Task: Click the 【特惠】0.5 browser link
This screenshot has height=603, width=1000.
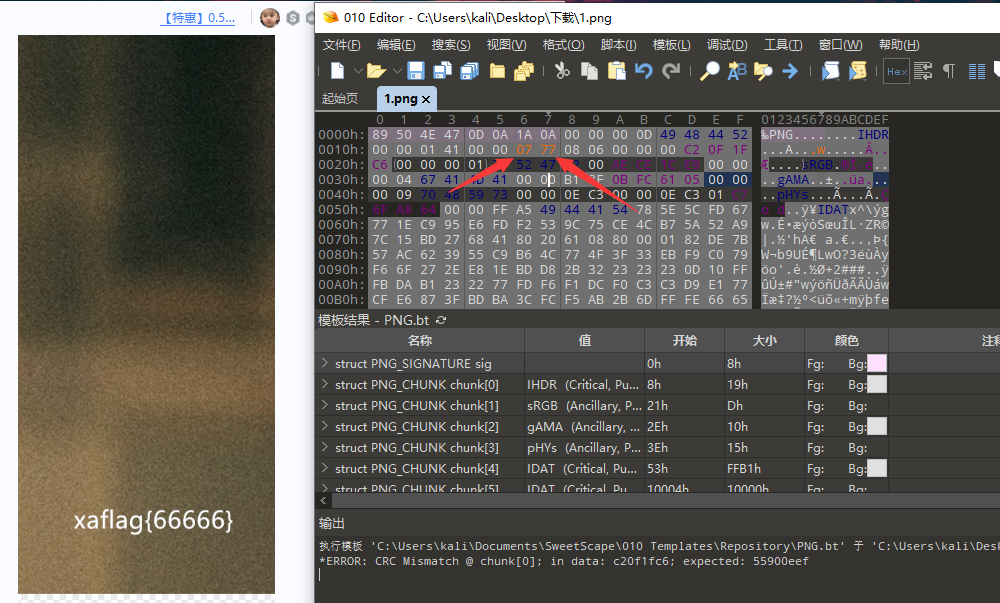Action: pos(197,16)
